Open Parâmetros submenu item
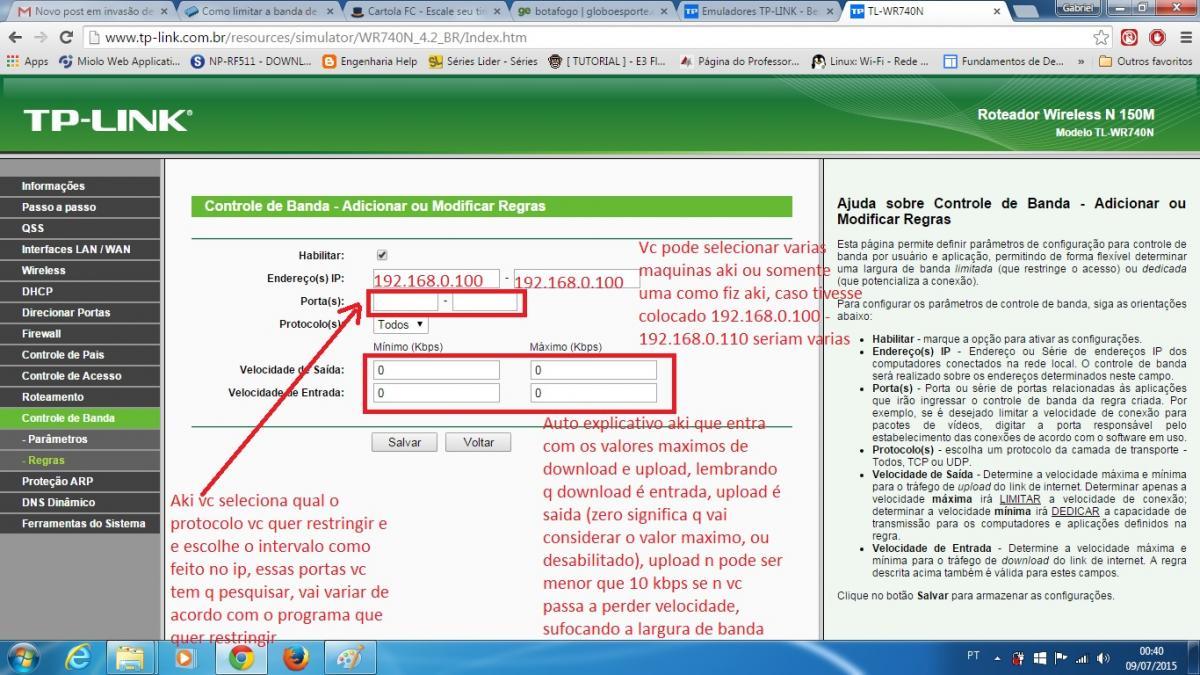This screenshot has width=1200, height=675. pos(80,439)
